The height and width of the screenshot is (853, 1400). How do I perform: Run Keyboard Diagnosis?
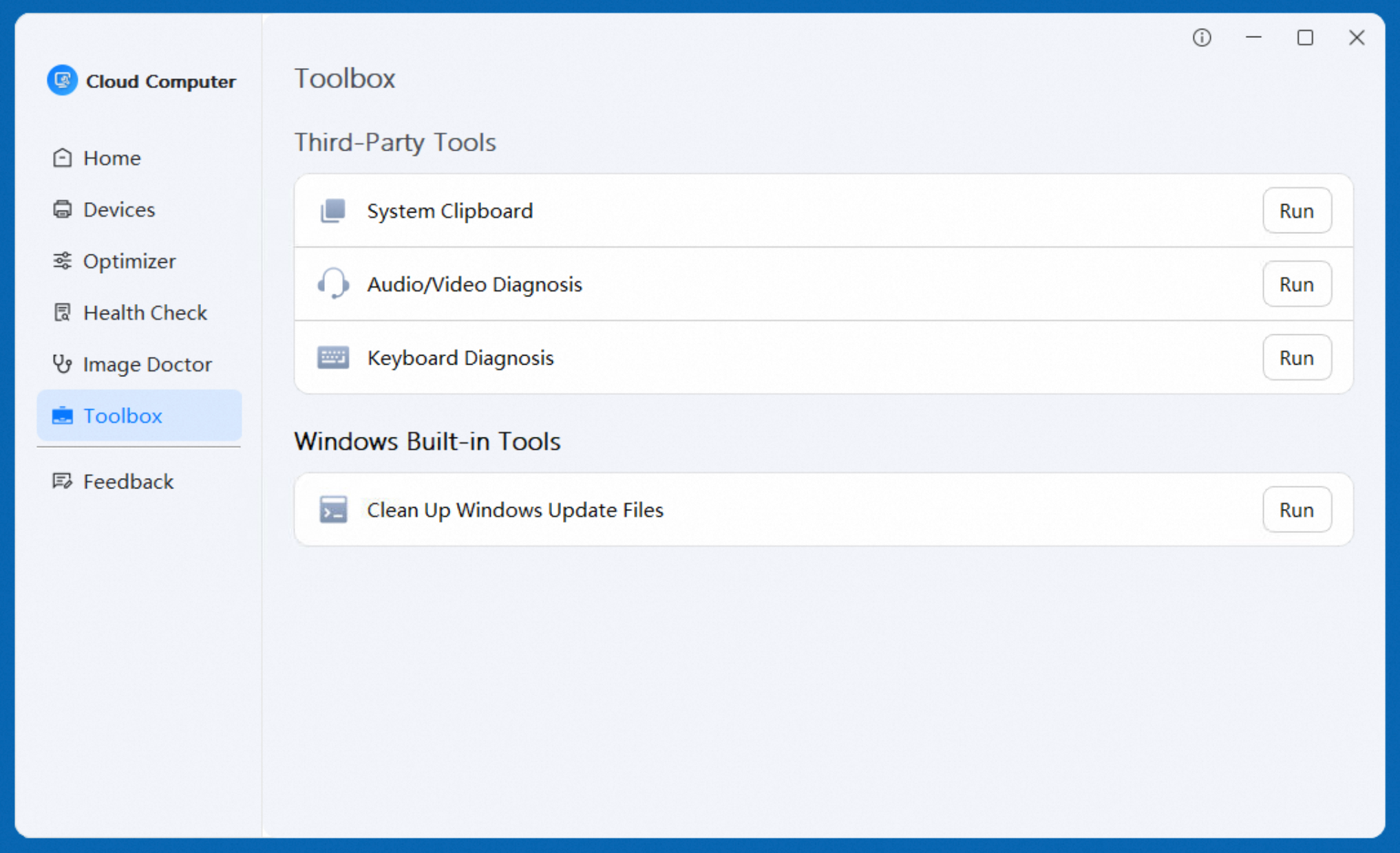[x=1297, y=357]
